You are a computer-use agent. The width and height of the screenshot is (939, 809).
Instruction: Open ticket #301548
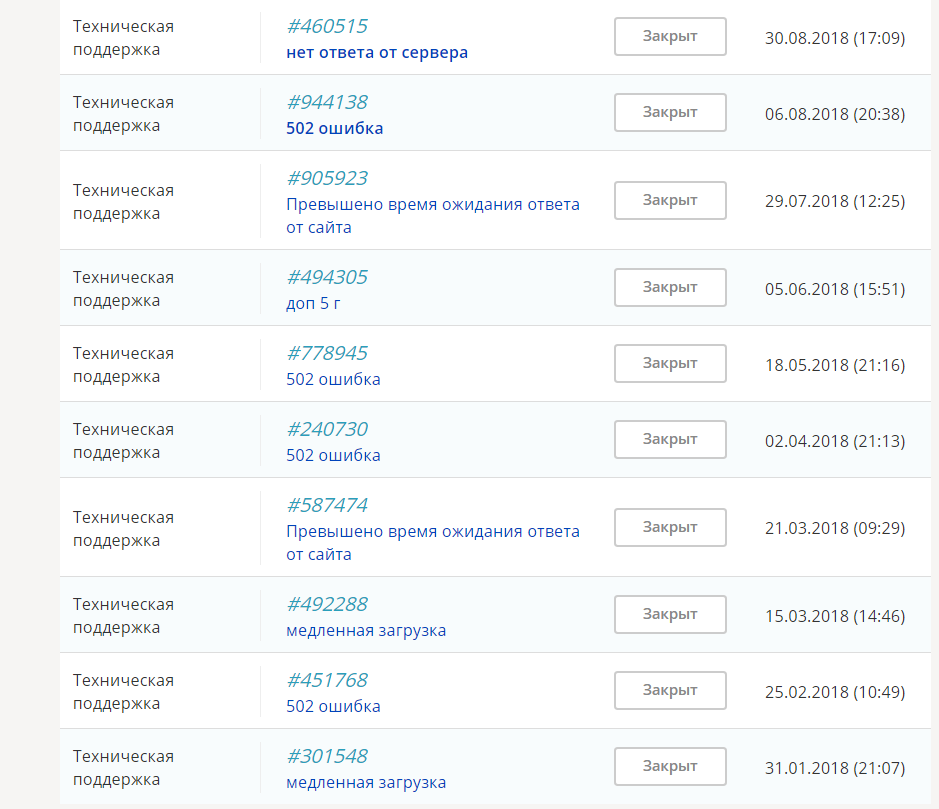pyautogui.click(x=327, y=756)
